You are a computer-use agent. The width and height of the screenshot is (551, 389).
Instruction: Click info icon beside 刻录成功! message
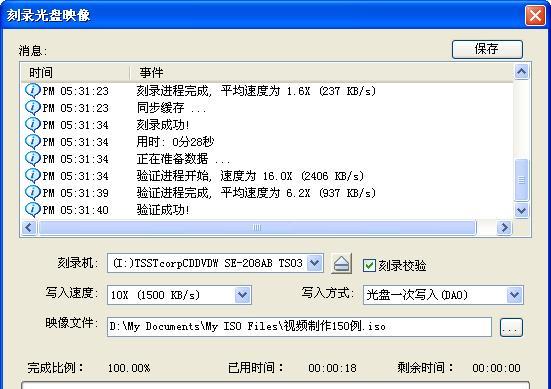click(33, 124)
